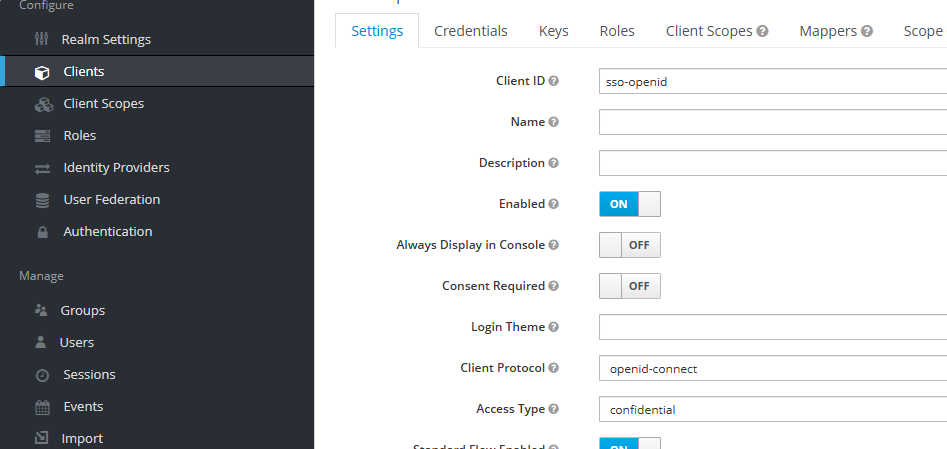
Task: Go to Users in sidebar
Action: point(77,342)
